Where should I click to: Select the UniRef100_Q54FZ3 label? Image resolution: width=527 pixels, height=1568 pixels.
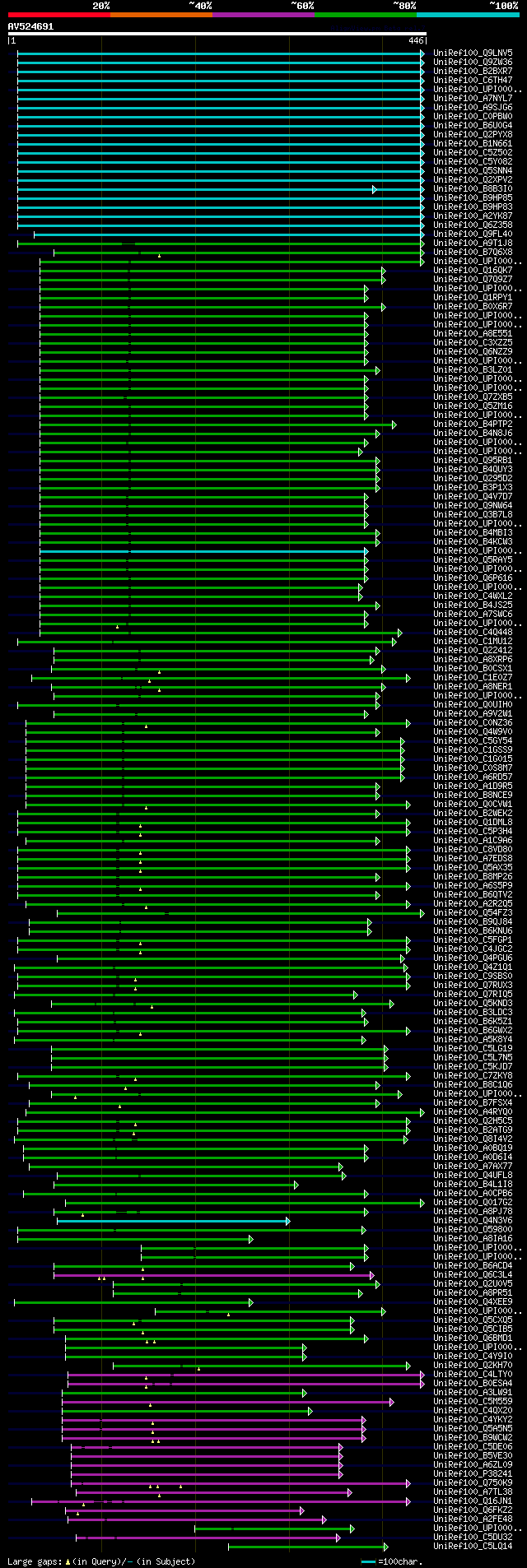473,912
